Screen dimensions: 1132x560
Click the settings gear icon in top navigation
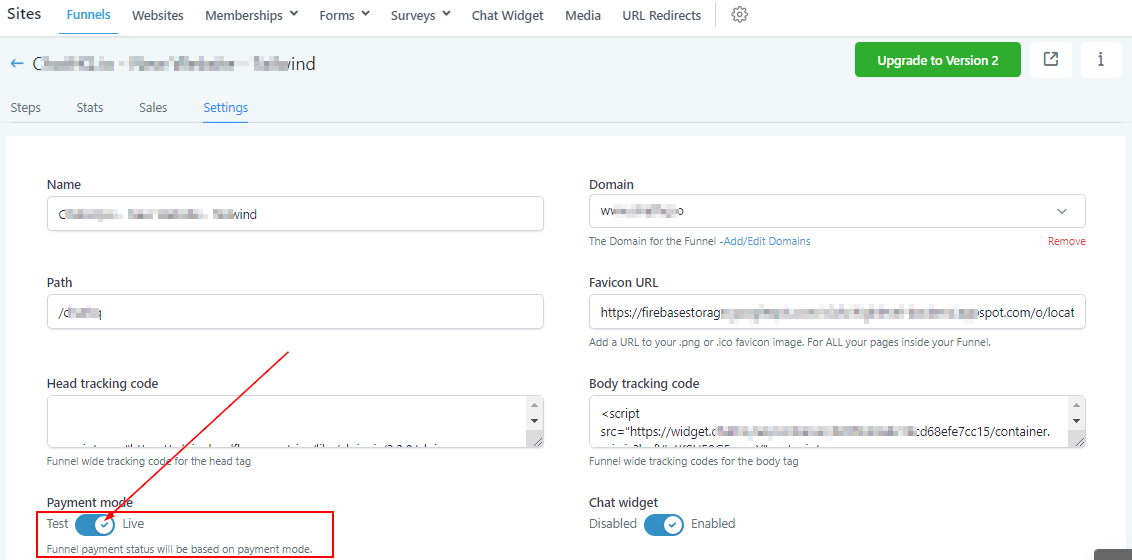click(x=740, y=15)
